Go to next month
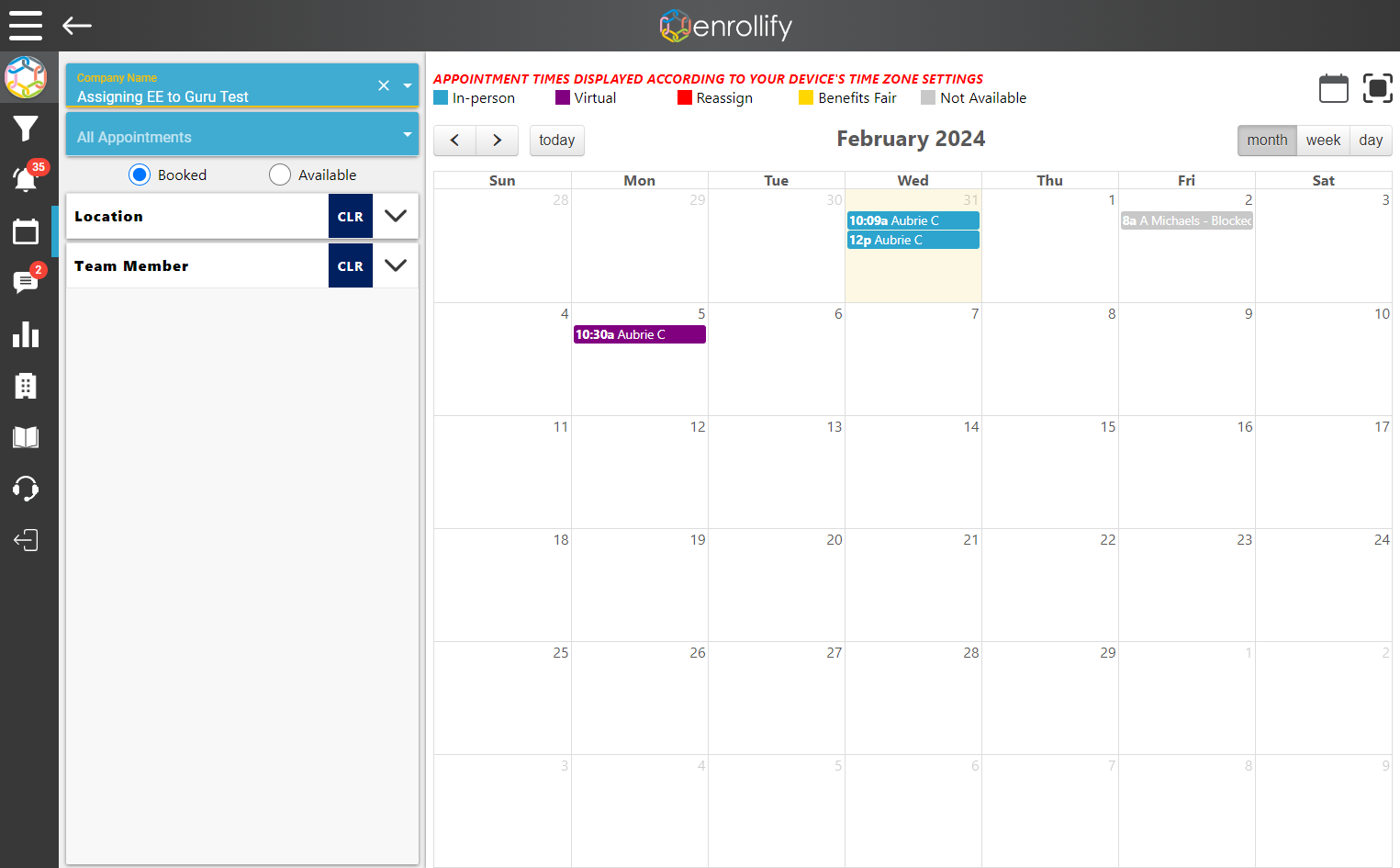This screenshot has width=1400, height=868. (x=498, y=141)
